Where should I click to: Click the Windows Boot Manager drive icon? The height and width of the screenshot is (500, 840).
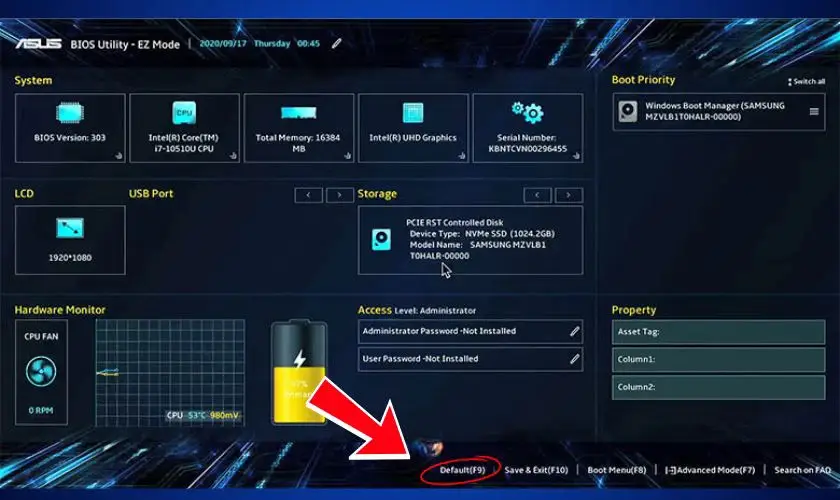[x=628, y=111]
